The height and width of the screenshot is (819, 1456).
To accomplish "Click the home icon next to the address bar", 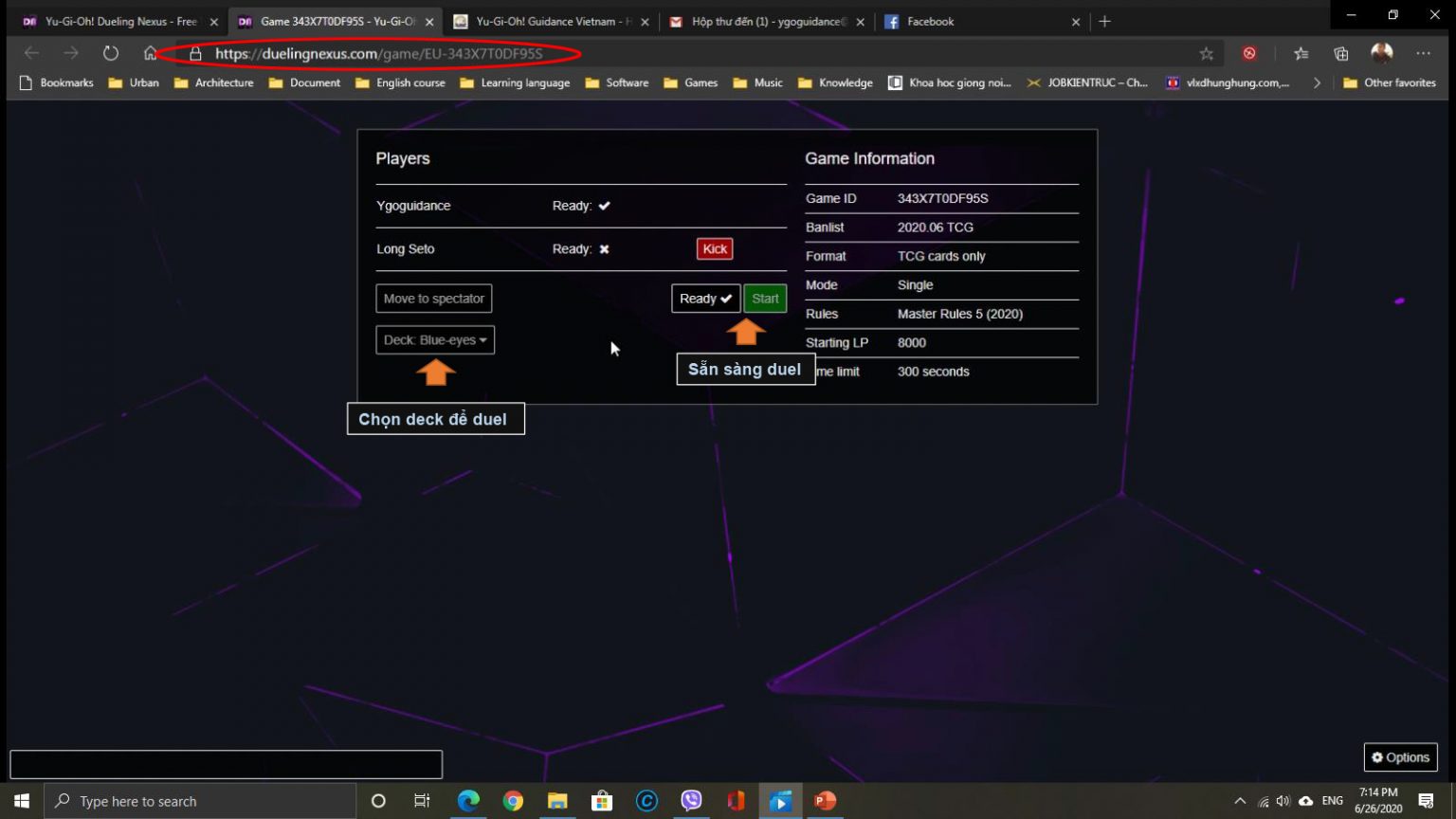I will point(151,53).
